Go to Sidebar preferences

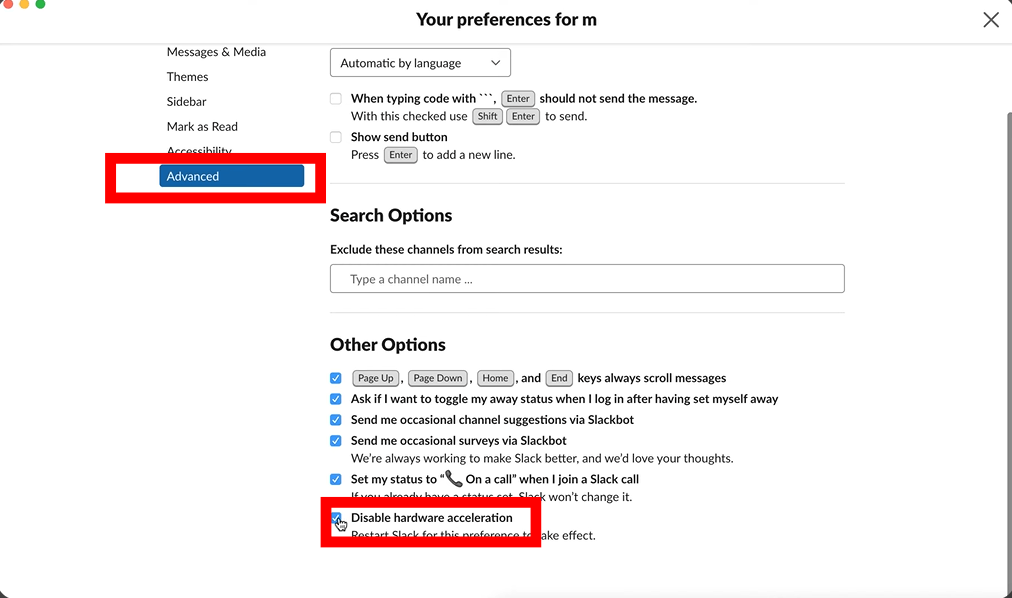click(186, 102)
